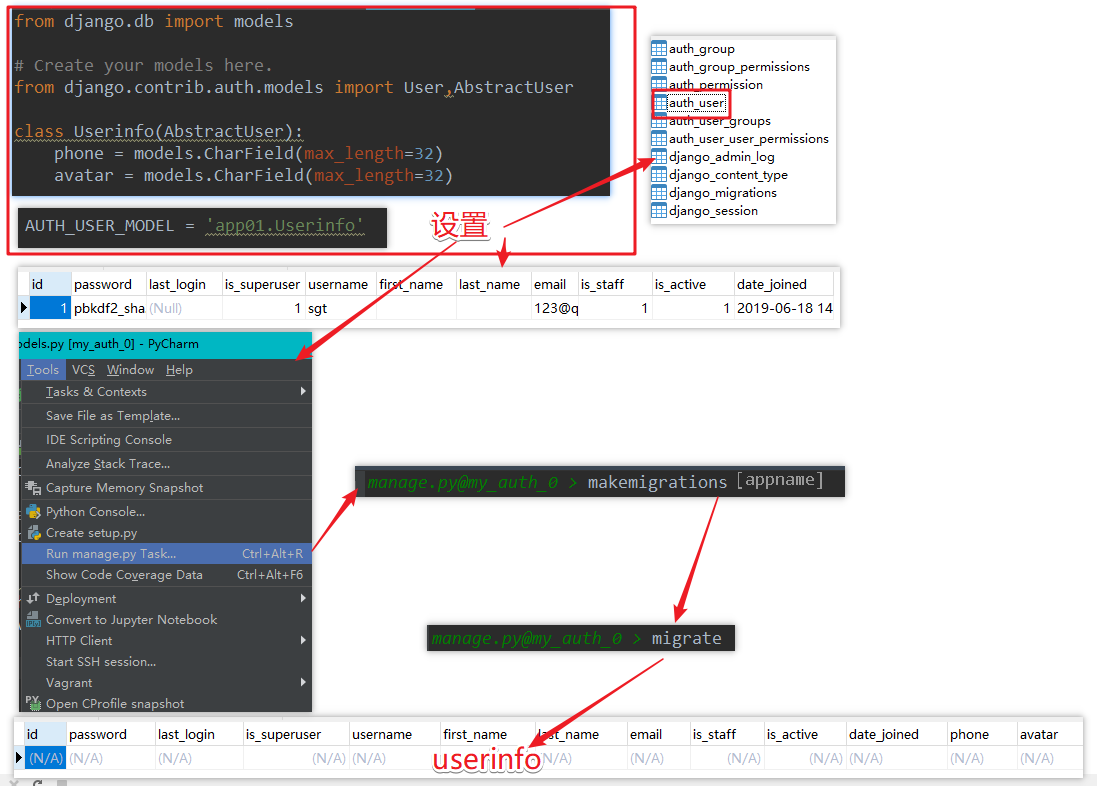Click the avatar CharField code line
This screenshot has height=786, width=1097.
pos(253,175)
